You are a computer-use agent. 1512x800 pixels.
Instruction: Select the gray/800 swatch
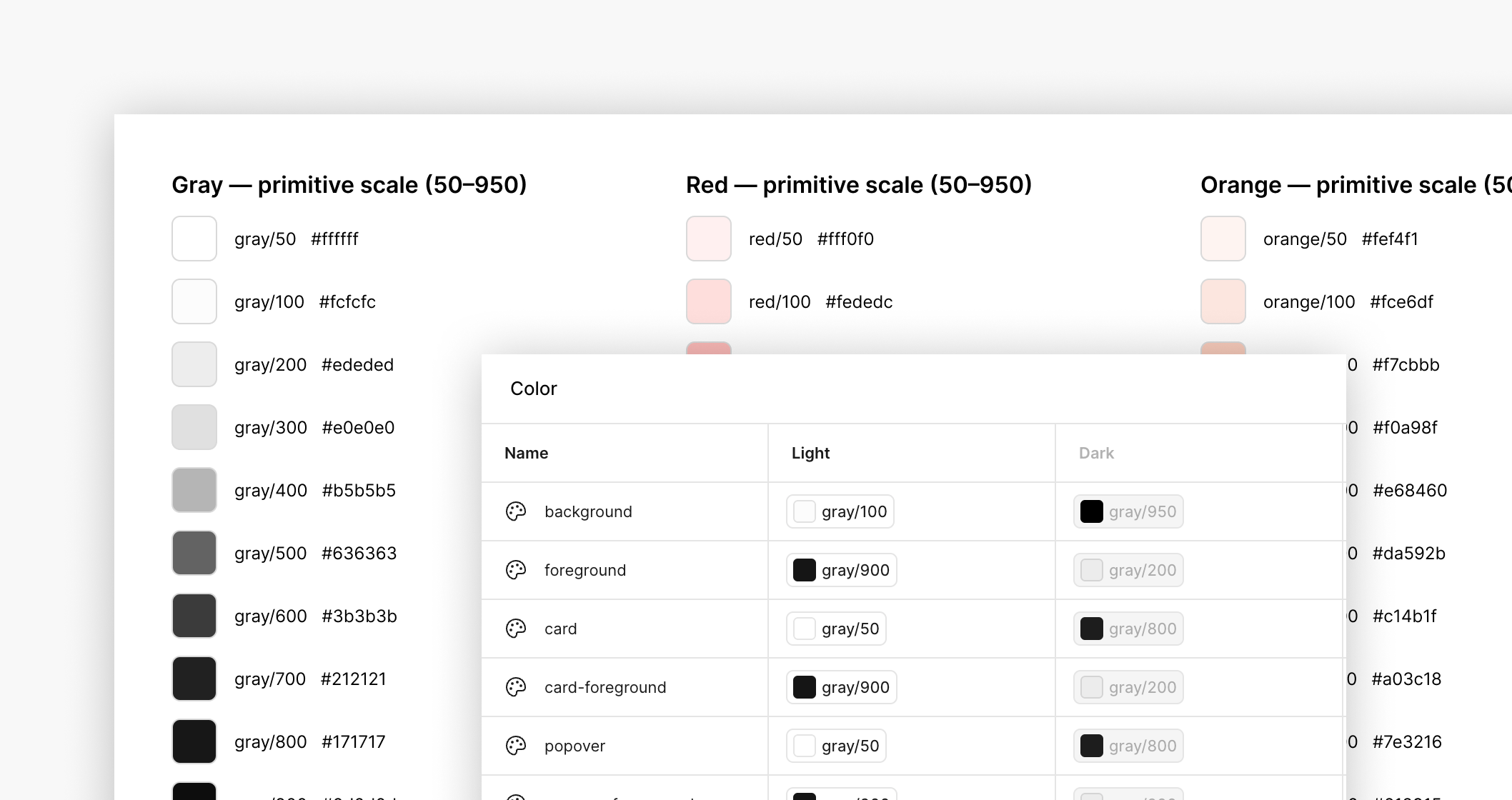tap(194, 741)
